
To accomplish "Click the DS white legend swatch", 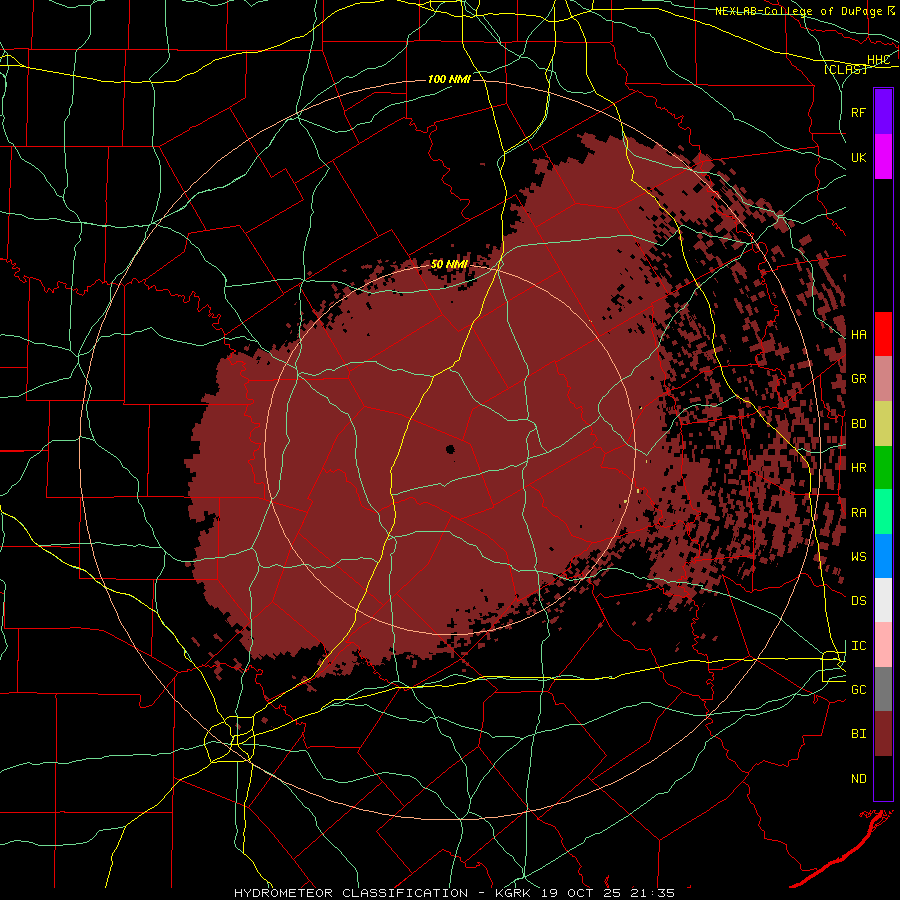I will [x=883, y=600].
